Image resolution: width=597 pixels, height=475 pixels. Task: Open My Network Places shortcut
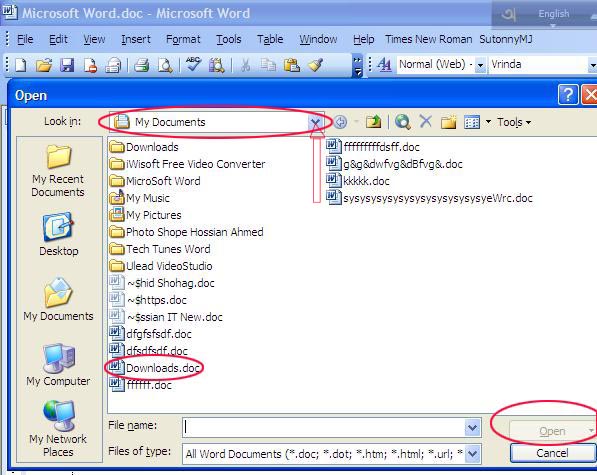tap(58, 429)
